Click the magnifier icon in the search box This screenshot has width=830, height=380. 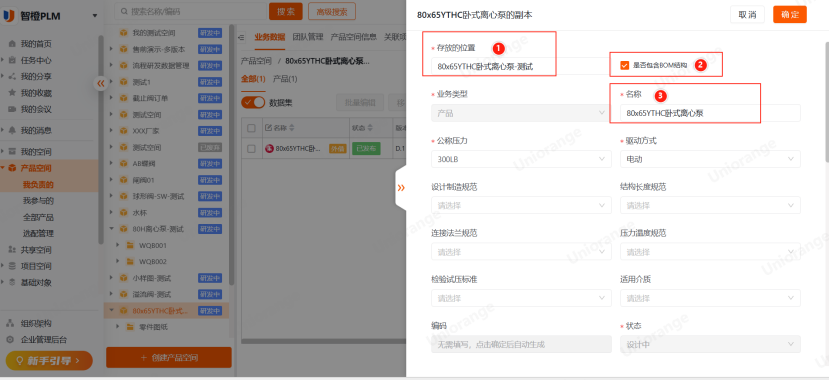click(x=123, y=11)
